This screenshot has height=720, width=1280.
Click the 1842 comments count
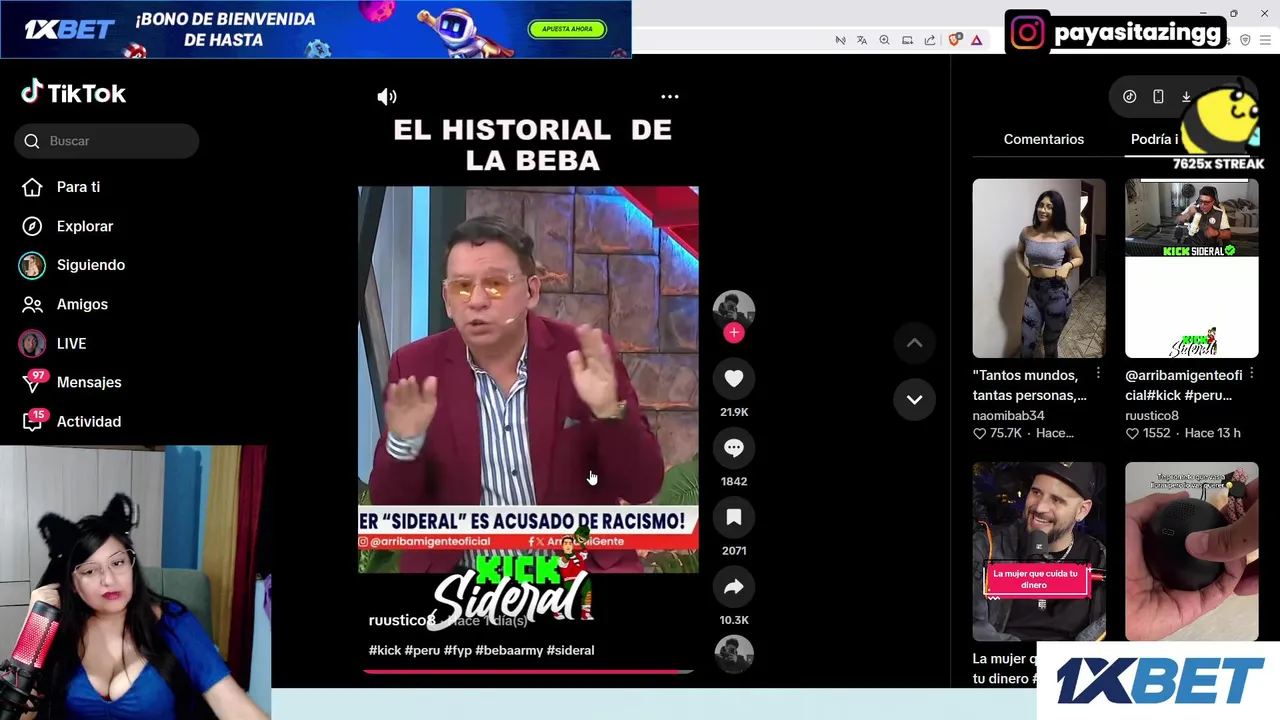[734, 481]
